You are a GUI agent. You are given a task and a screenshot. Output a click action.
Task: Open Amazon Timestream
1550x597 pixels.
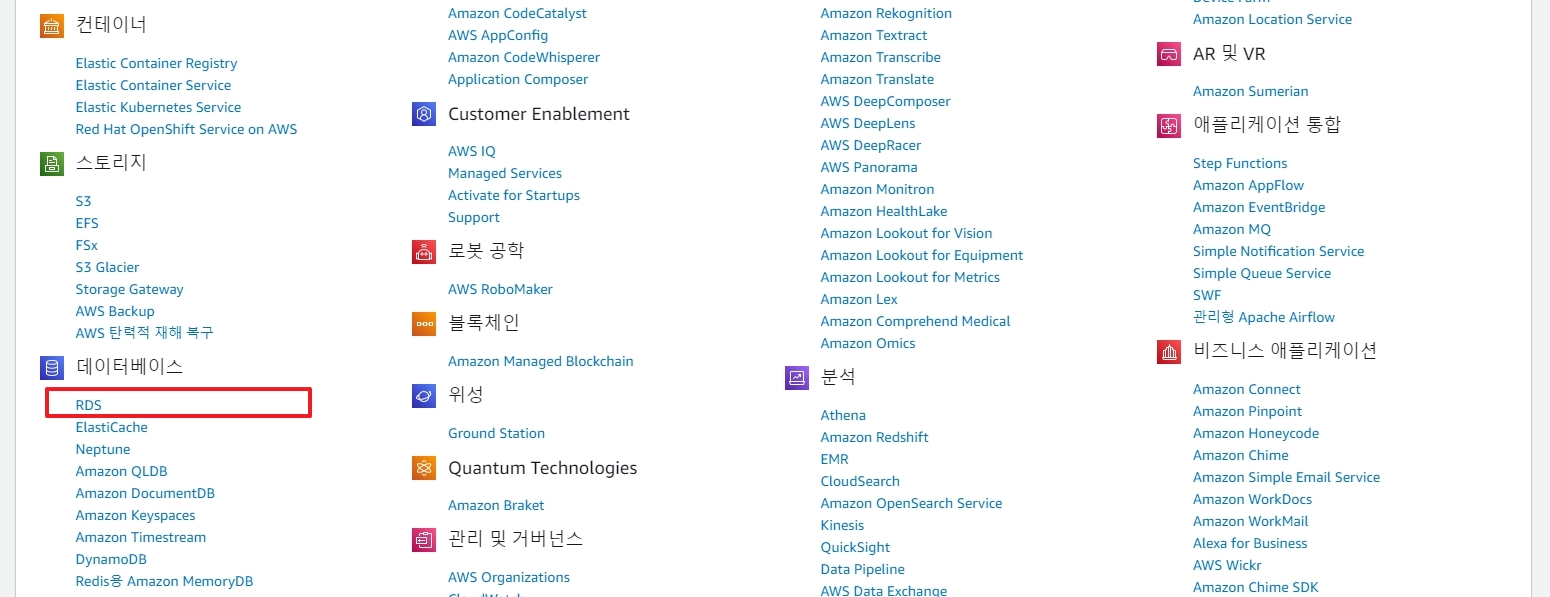tap(141, 537)
